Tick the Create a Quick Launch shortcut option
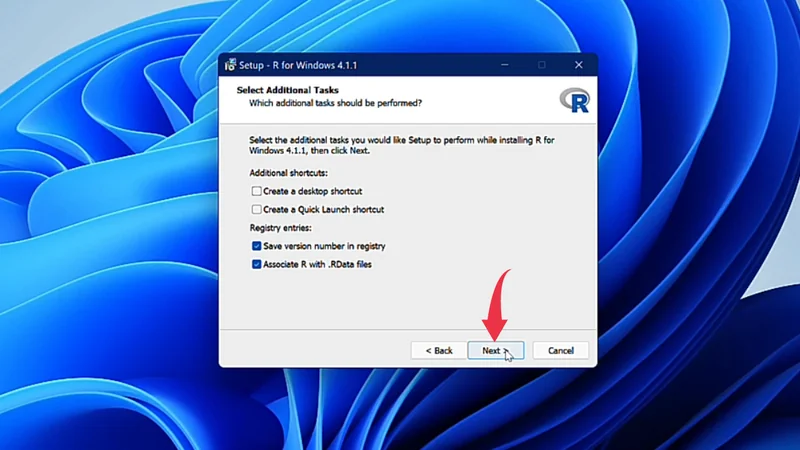This screenshot has width=800, height=450. pos(257,210)
